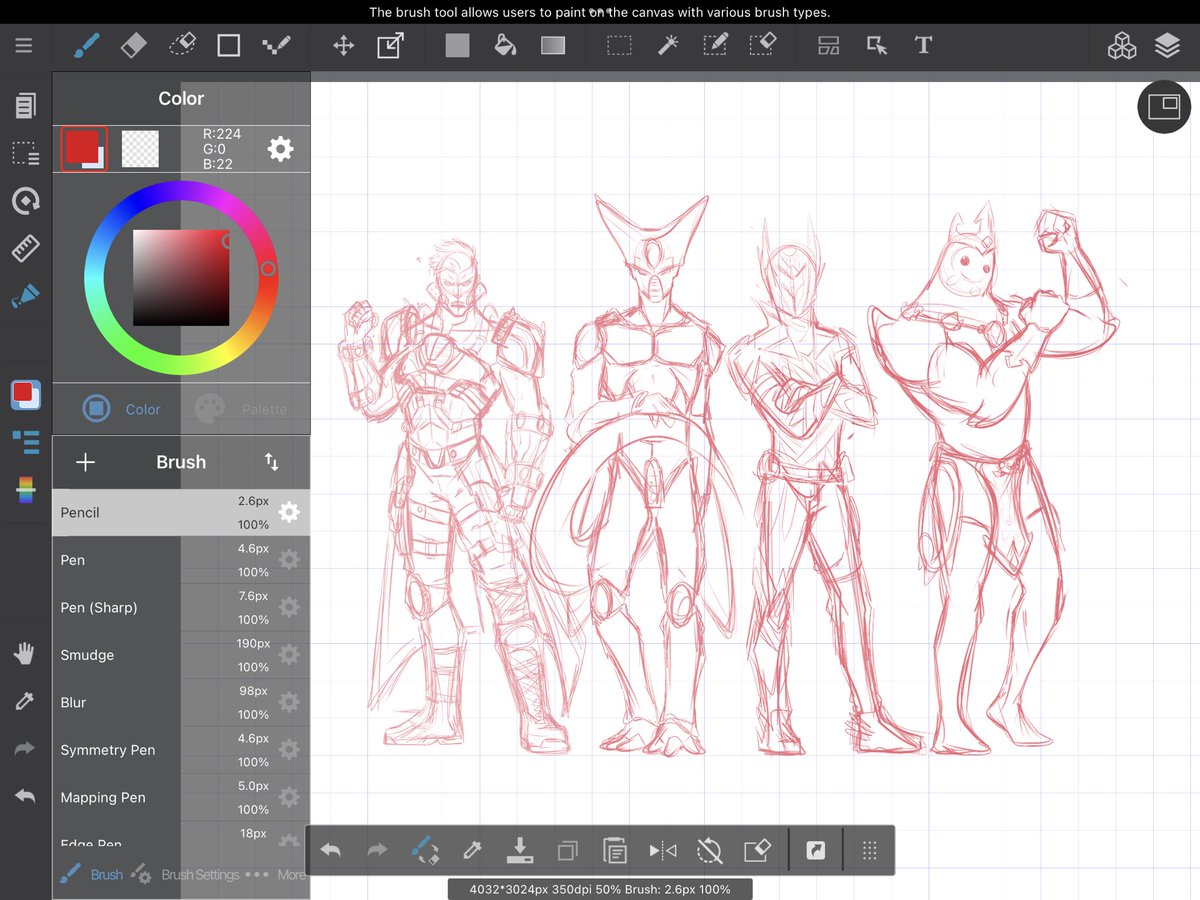The height and width of the screenshot is (900, 1200).
Task: Select the selection eraser tool
Action: (763, 46)
